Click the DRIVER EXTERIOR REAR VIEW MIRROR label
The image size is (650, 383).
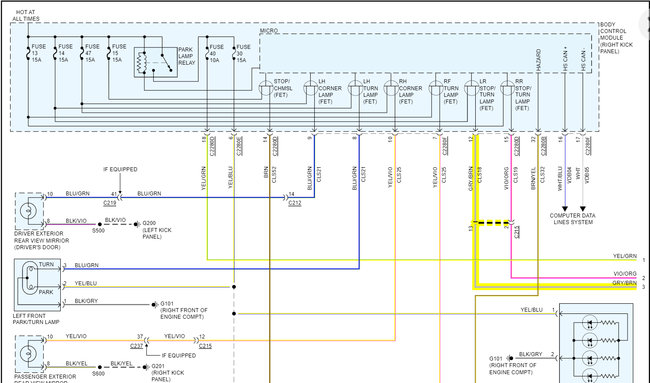coord(41,240)
